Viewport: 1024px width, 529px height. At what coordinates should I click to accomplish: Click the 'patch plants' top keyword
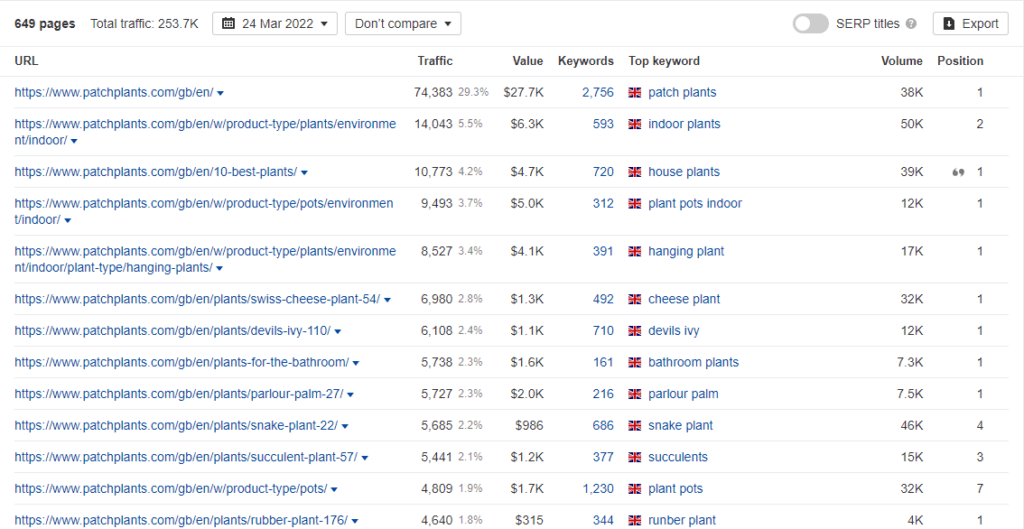point(682,93)
